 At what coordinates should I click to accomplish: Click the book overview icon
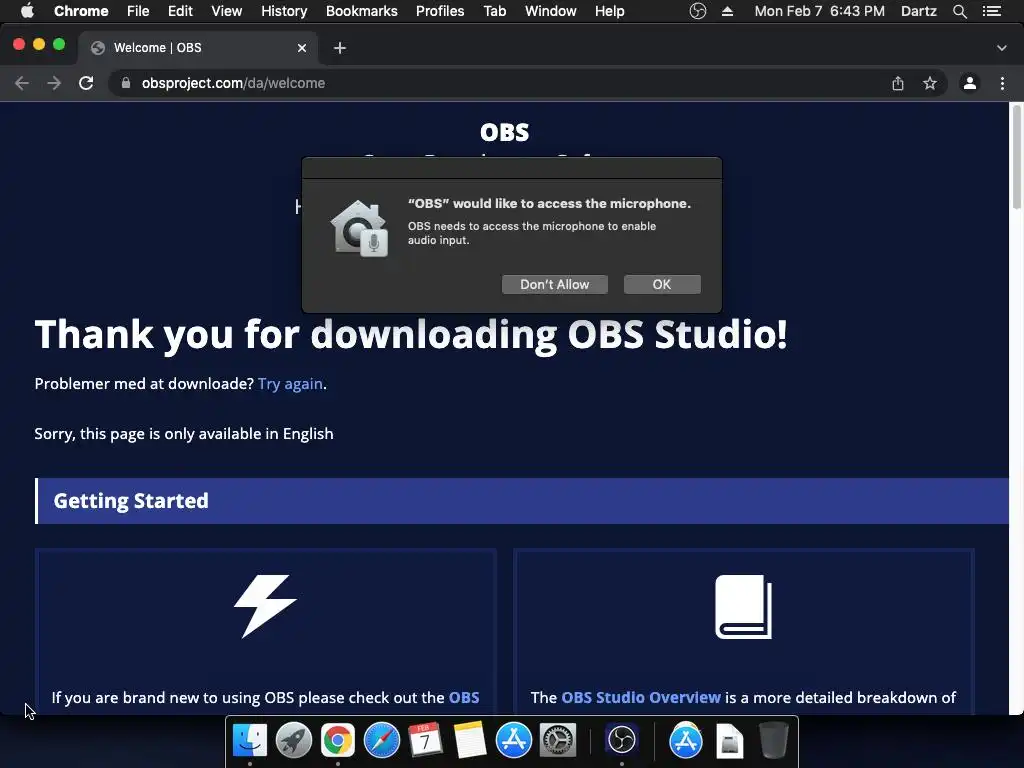pos(743,607)
